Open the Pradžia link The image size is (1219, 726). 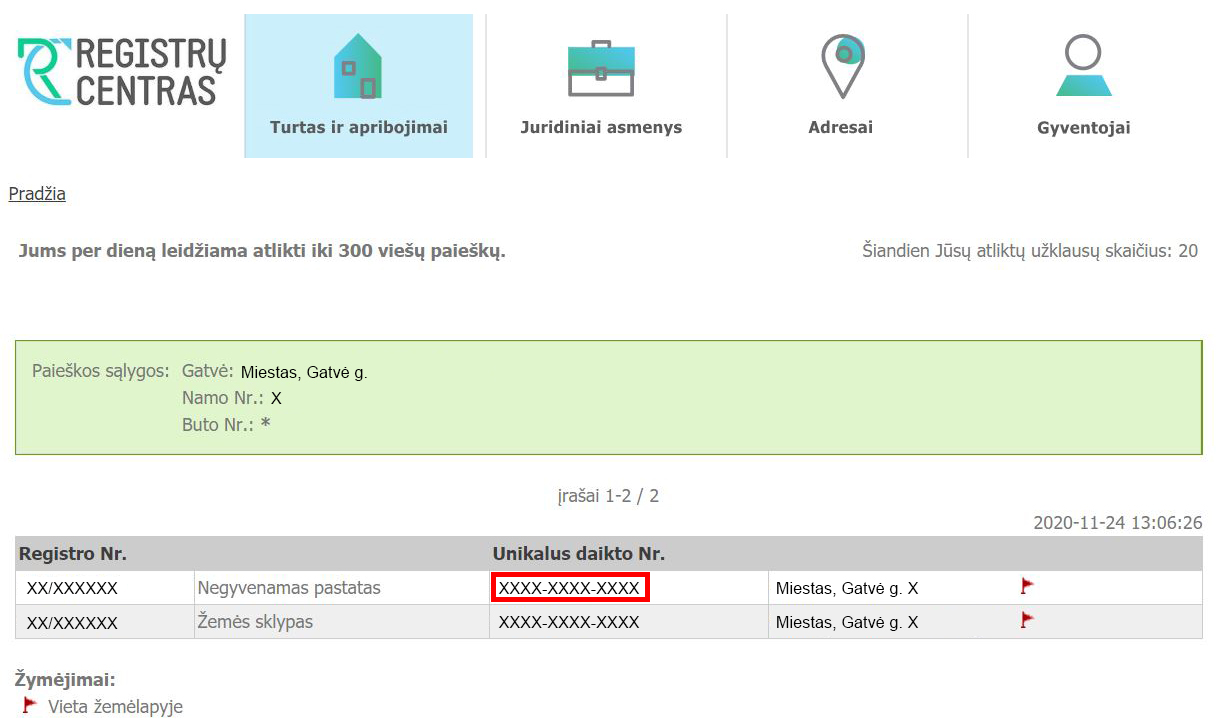tap(36, 193)
